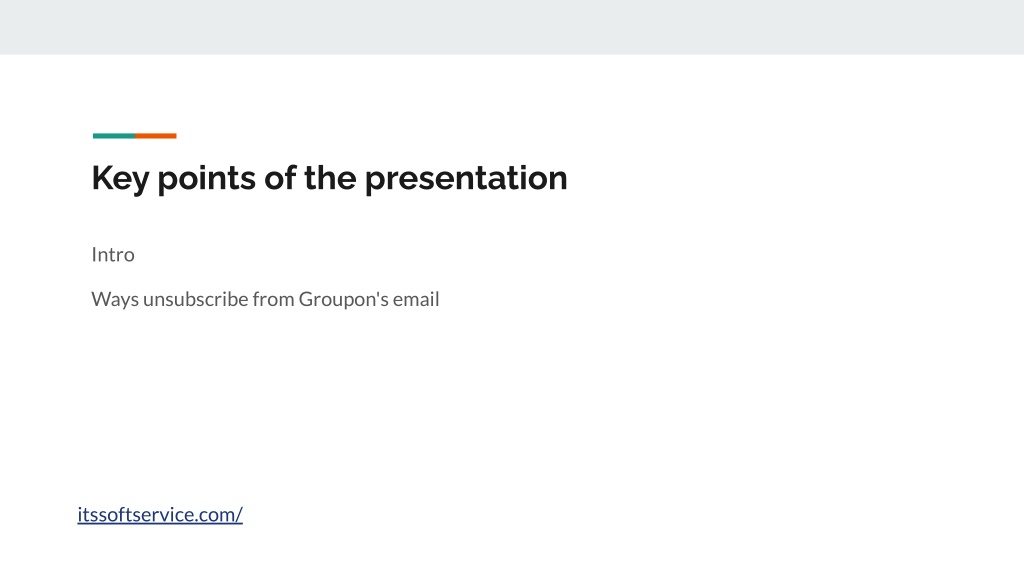
Task: Select the "Intro" bullet line
Action: point(113,254)
